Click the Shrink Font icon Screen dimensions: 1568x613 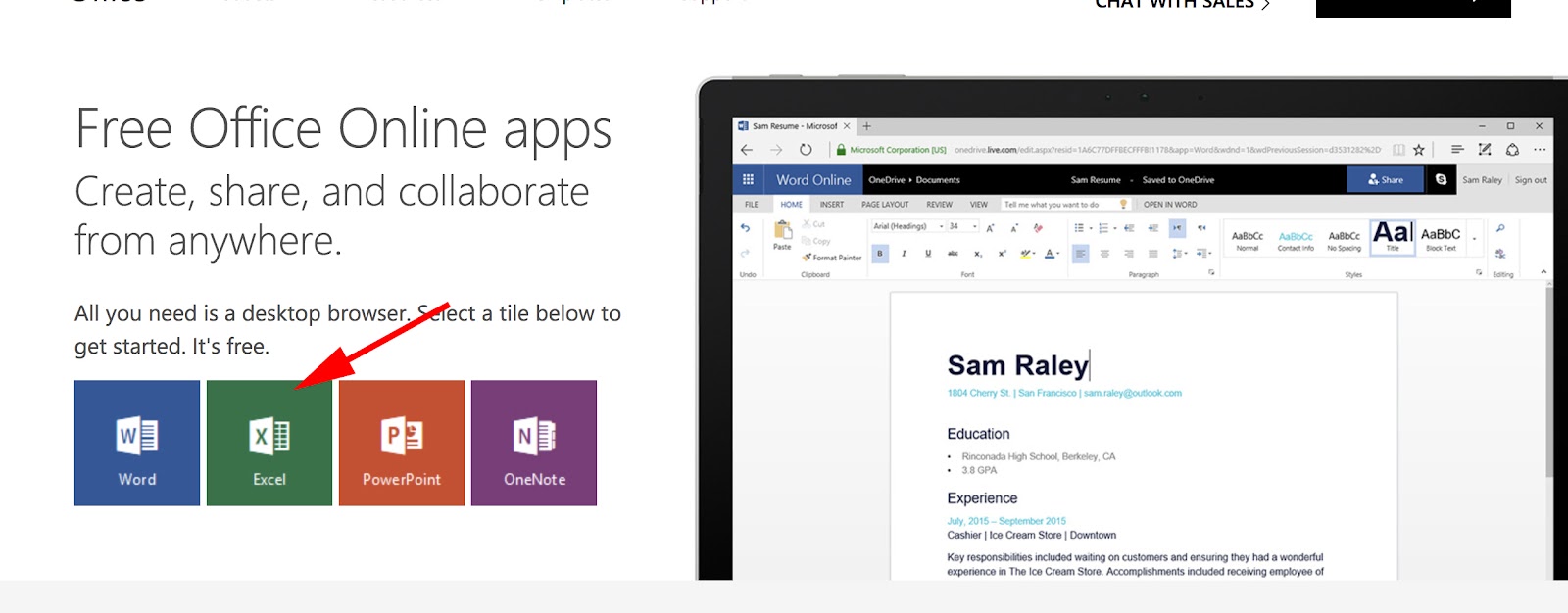pos(1014,227)
